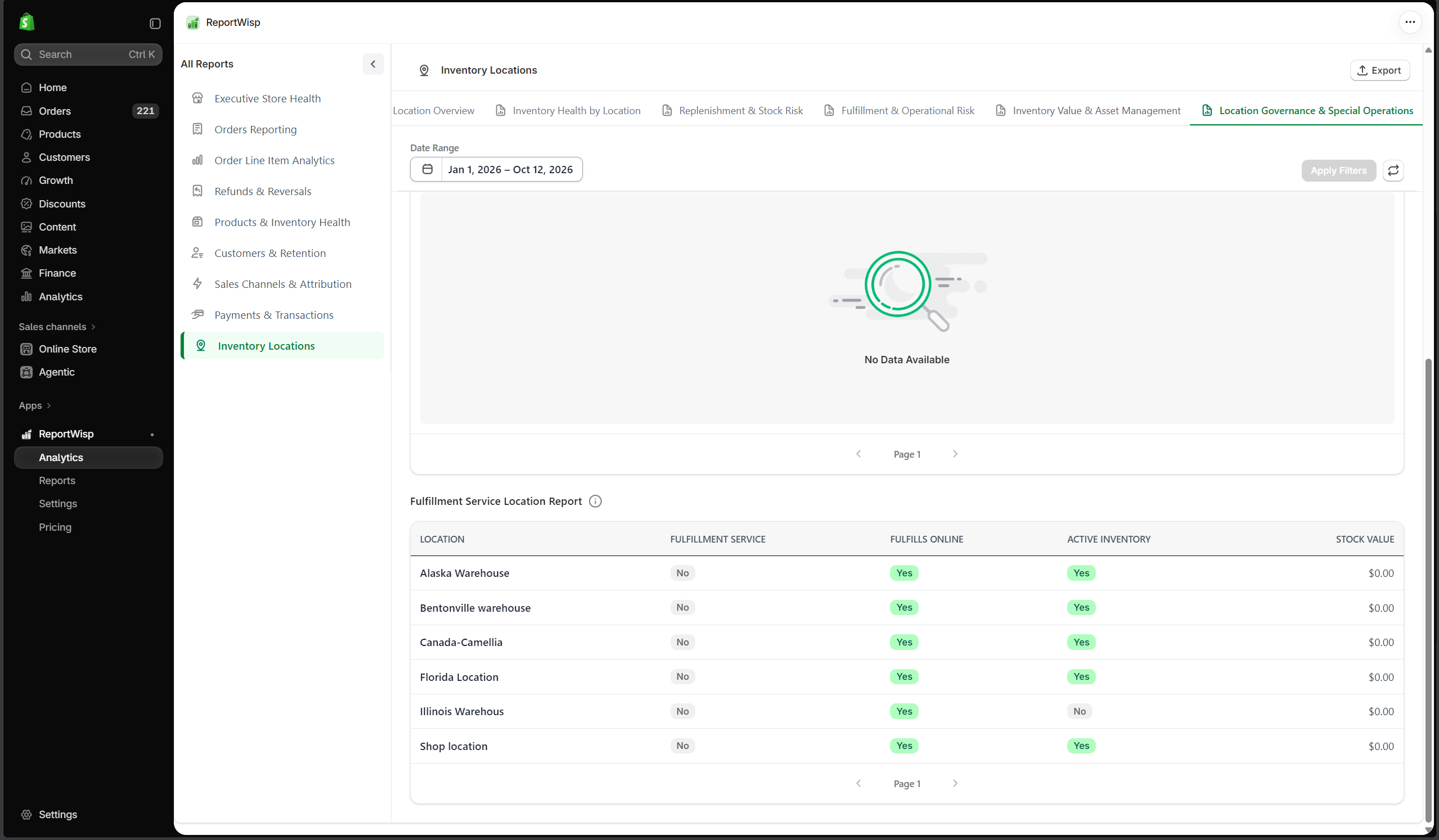Click the info icon beside Fulfillment Service Location Report
The image size is (1439, 840).
(x=595, y=501)
